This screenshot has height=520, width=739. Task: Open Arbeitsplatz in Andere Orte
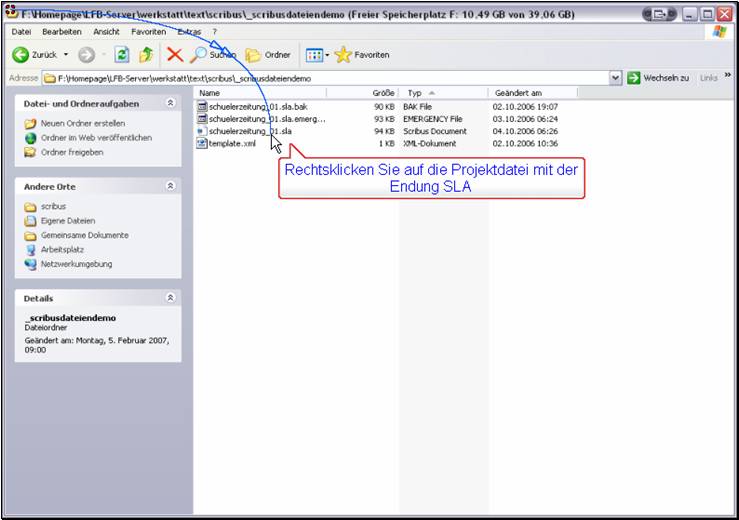(x=62, y=250)
